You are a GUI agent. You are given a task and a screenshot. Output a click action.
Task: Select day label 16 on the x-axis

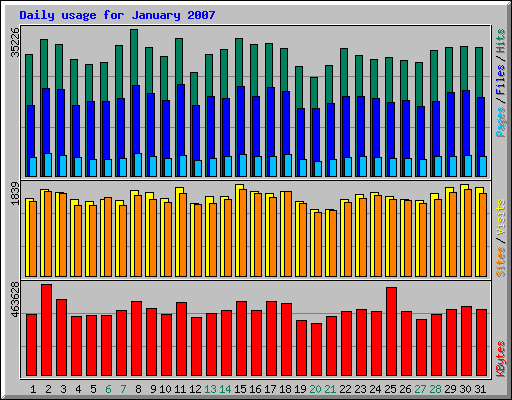pos(255,389)
